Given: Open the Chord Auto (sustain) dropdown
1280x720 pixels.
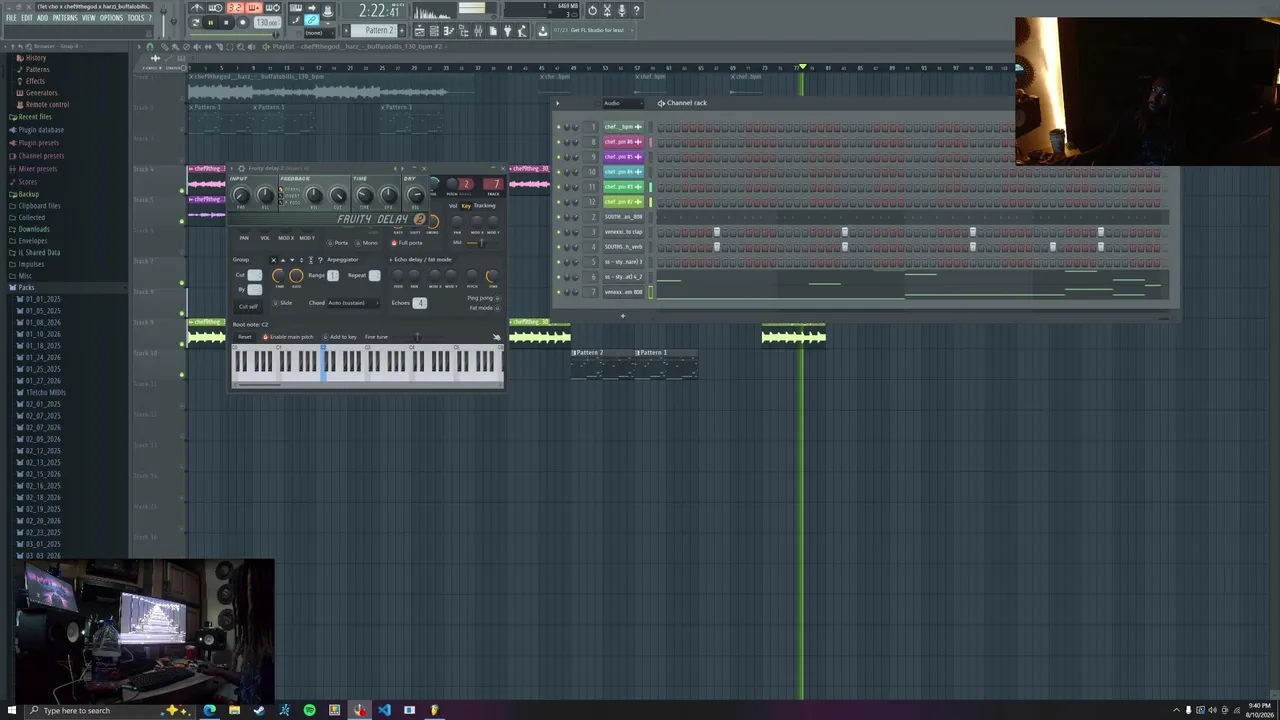Looking at the screenshot, I should pyautogui.click(x=353, y=303).
